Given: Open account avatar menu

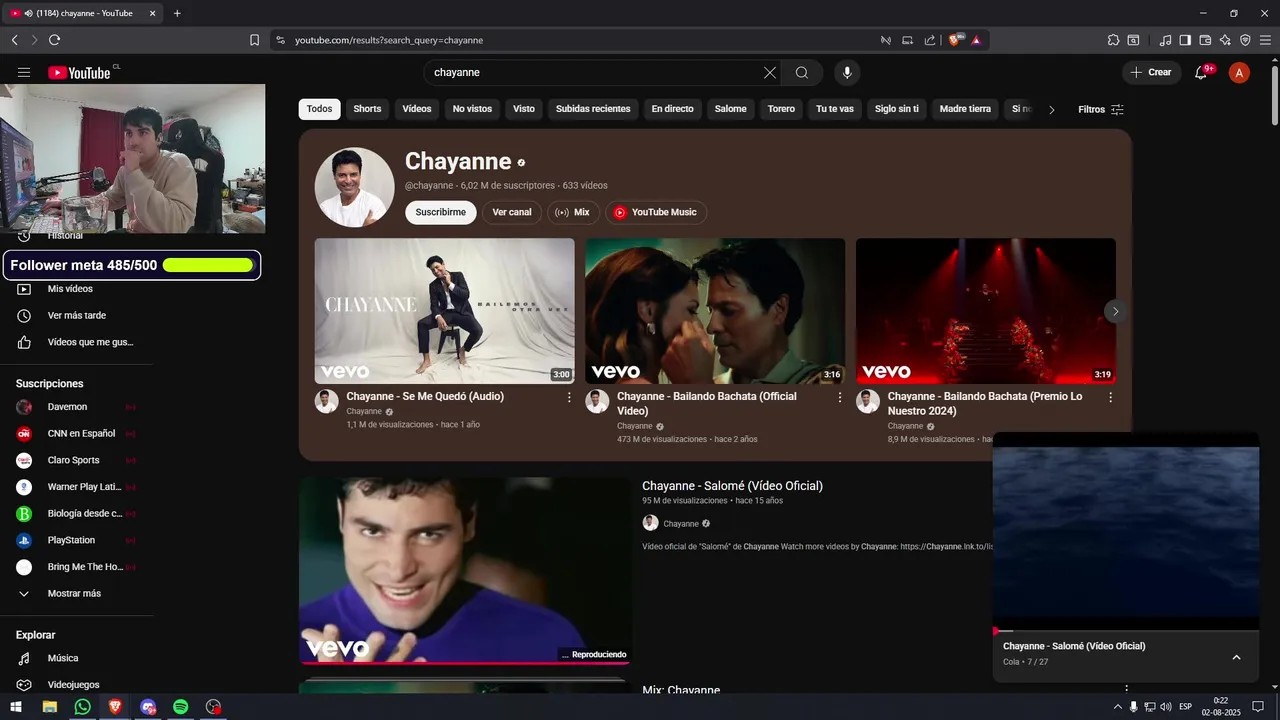Looking at the screenshot, I should (1239, 72).
